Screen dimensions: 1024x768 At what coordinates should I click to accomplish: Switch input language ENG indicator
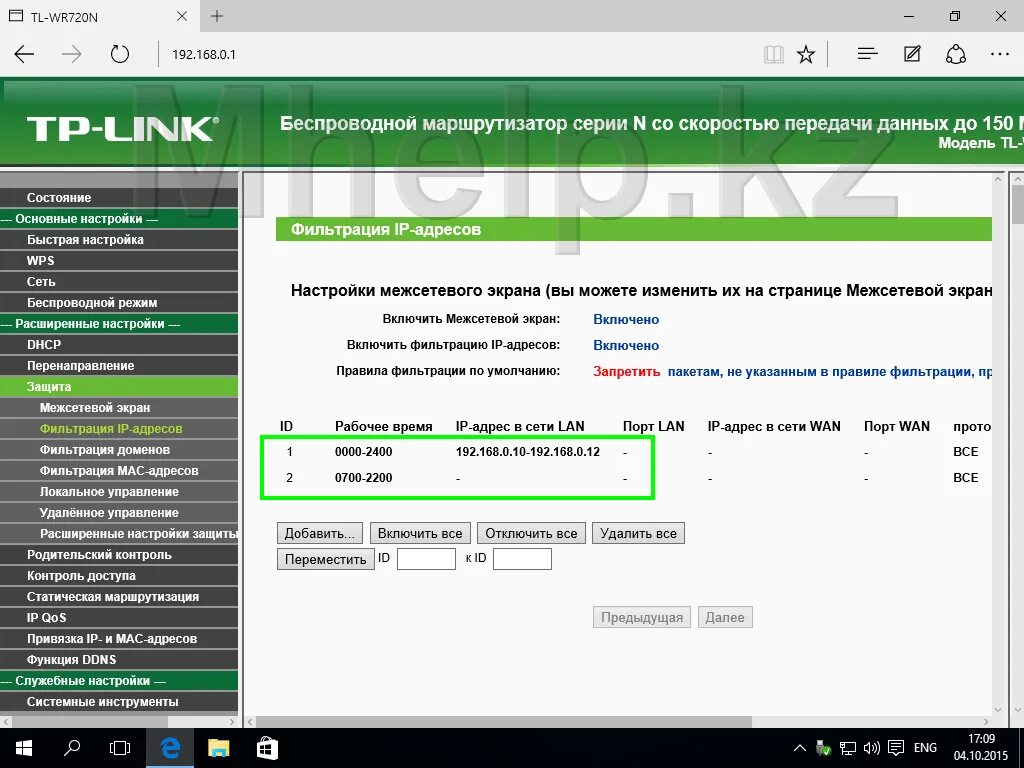tap(925, 748)
